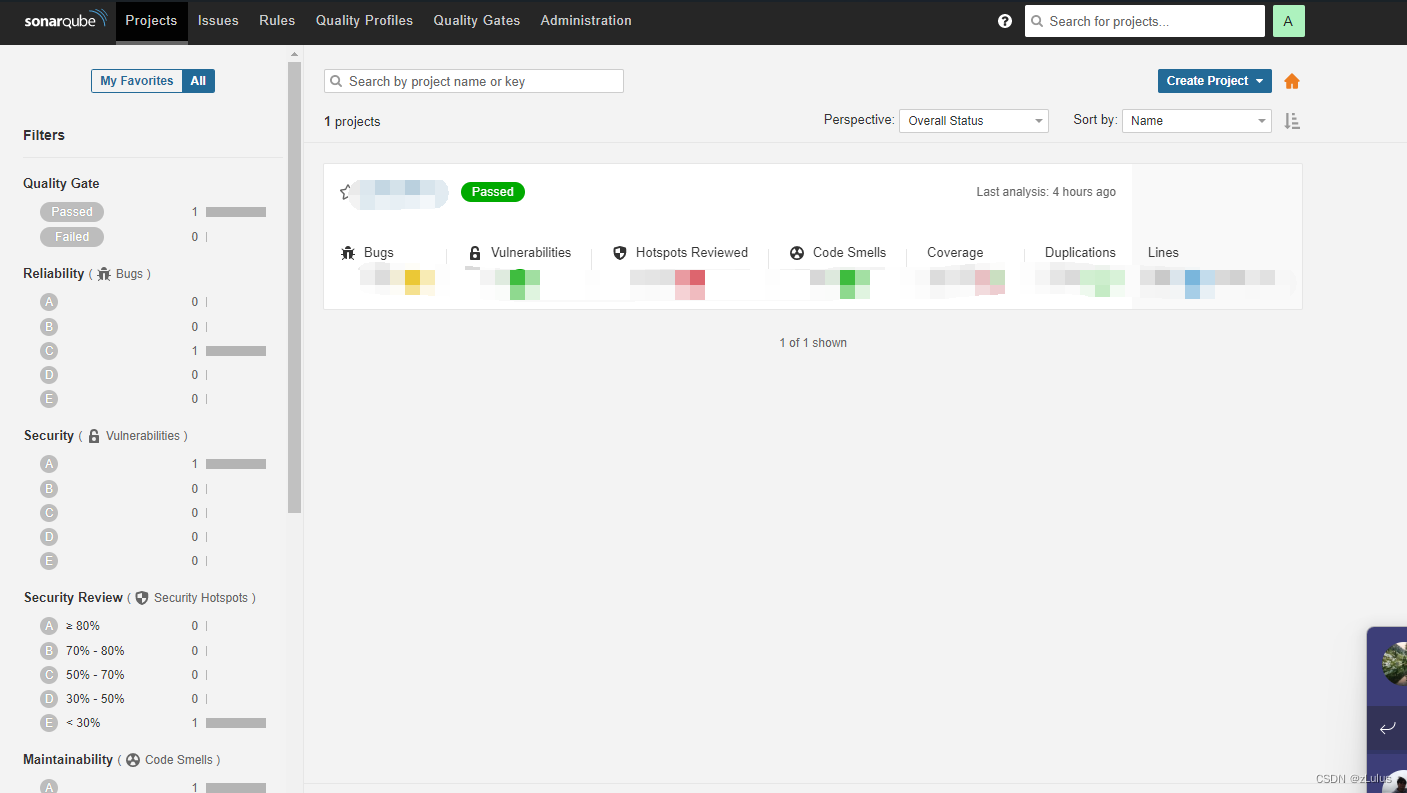
Task: Filter Security Review by < 30%
Action: coord(71,723)
